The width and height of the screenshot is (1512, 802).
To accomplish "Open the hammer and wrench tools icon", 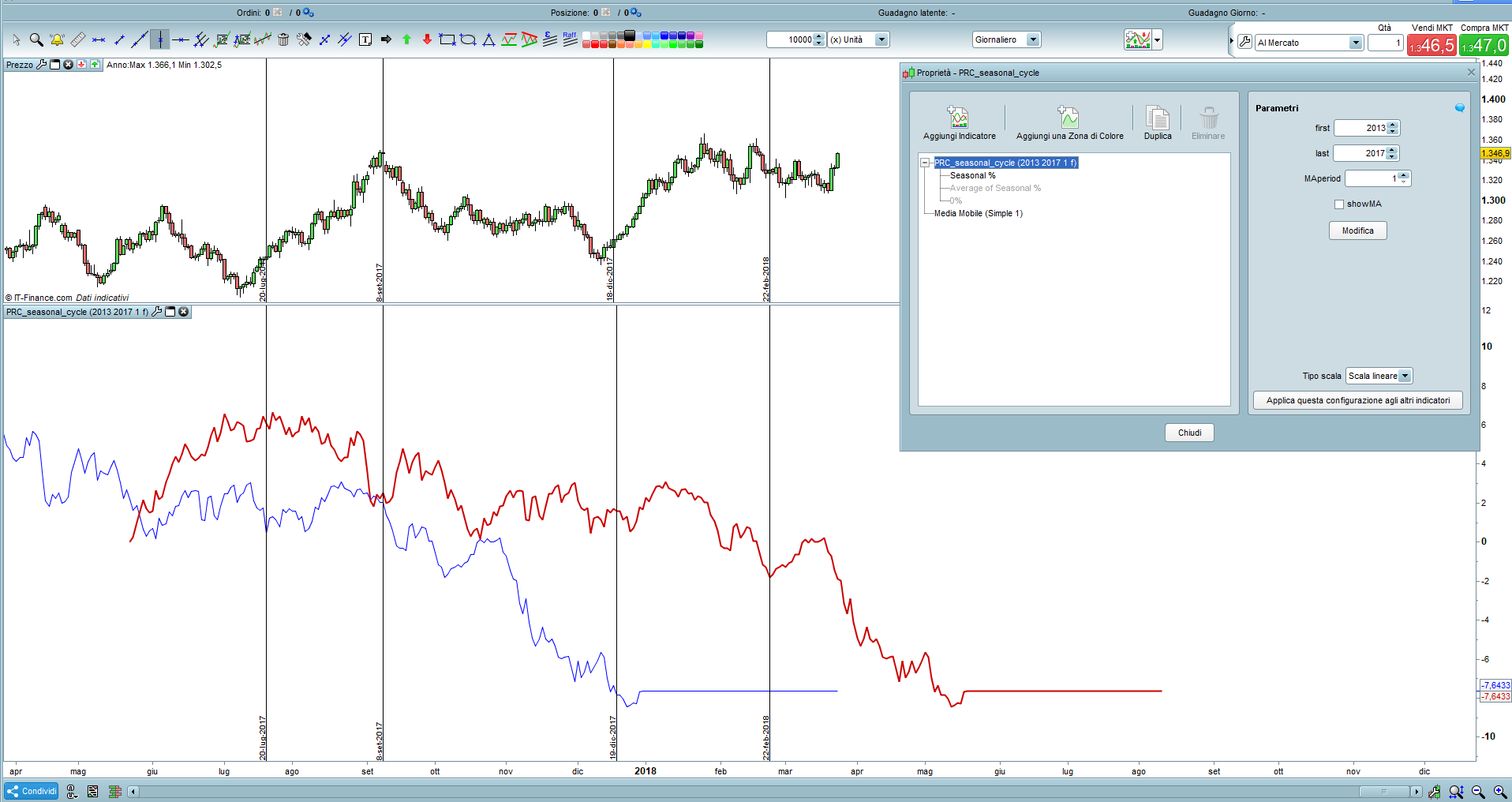I will (304, 39).
